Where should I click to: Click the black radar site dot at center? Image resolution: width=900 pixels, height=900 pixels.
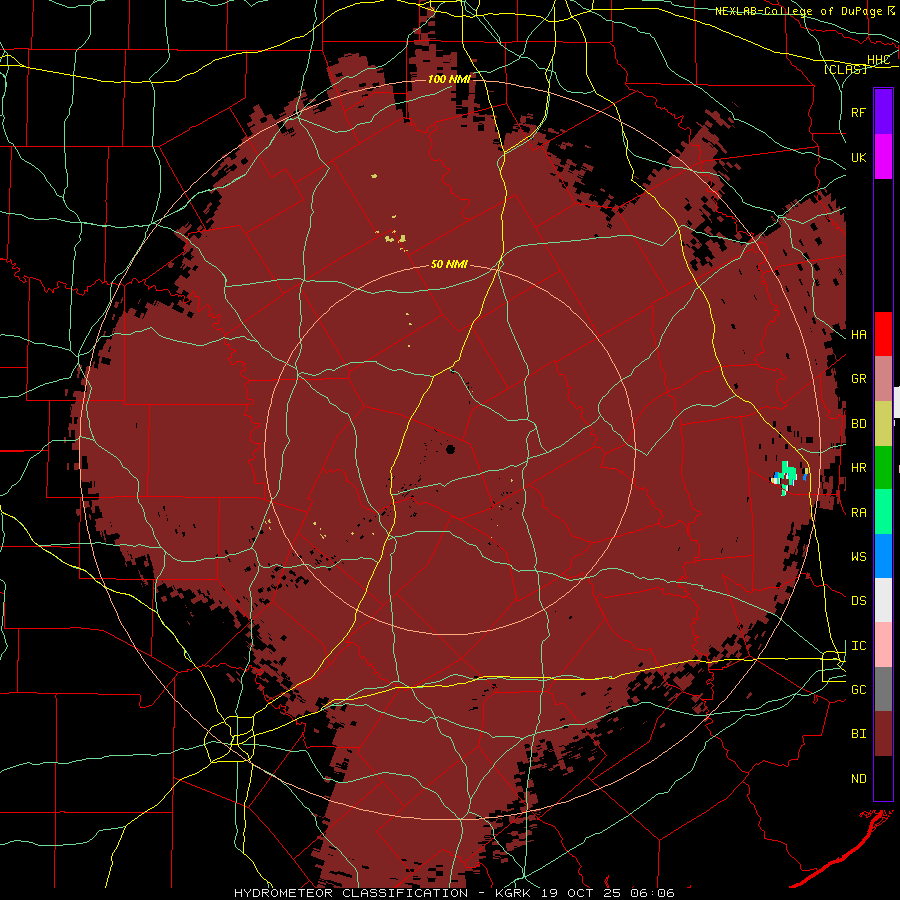tap(451, 449)
